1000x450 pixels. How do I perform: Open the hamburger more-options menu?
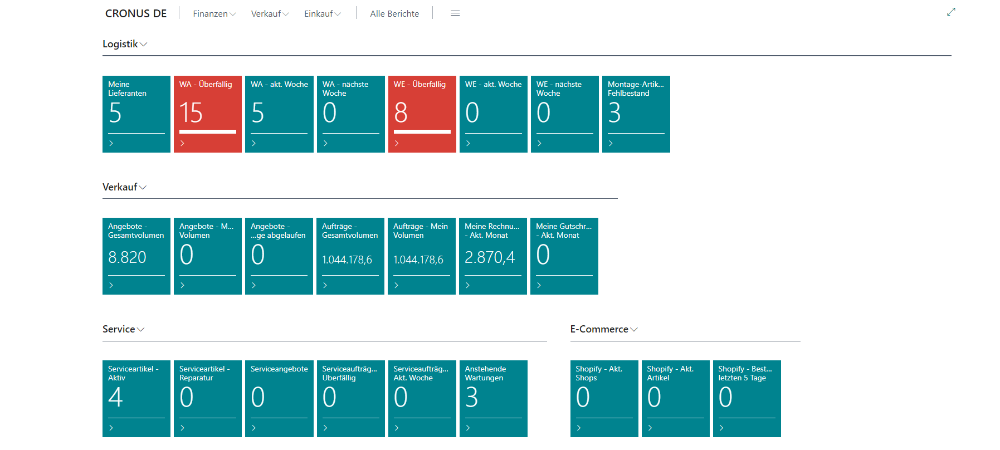tap(455, 13)
